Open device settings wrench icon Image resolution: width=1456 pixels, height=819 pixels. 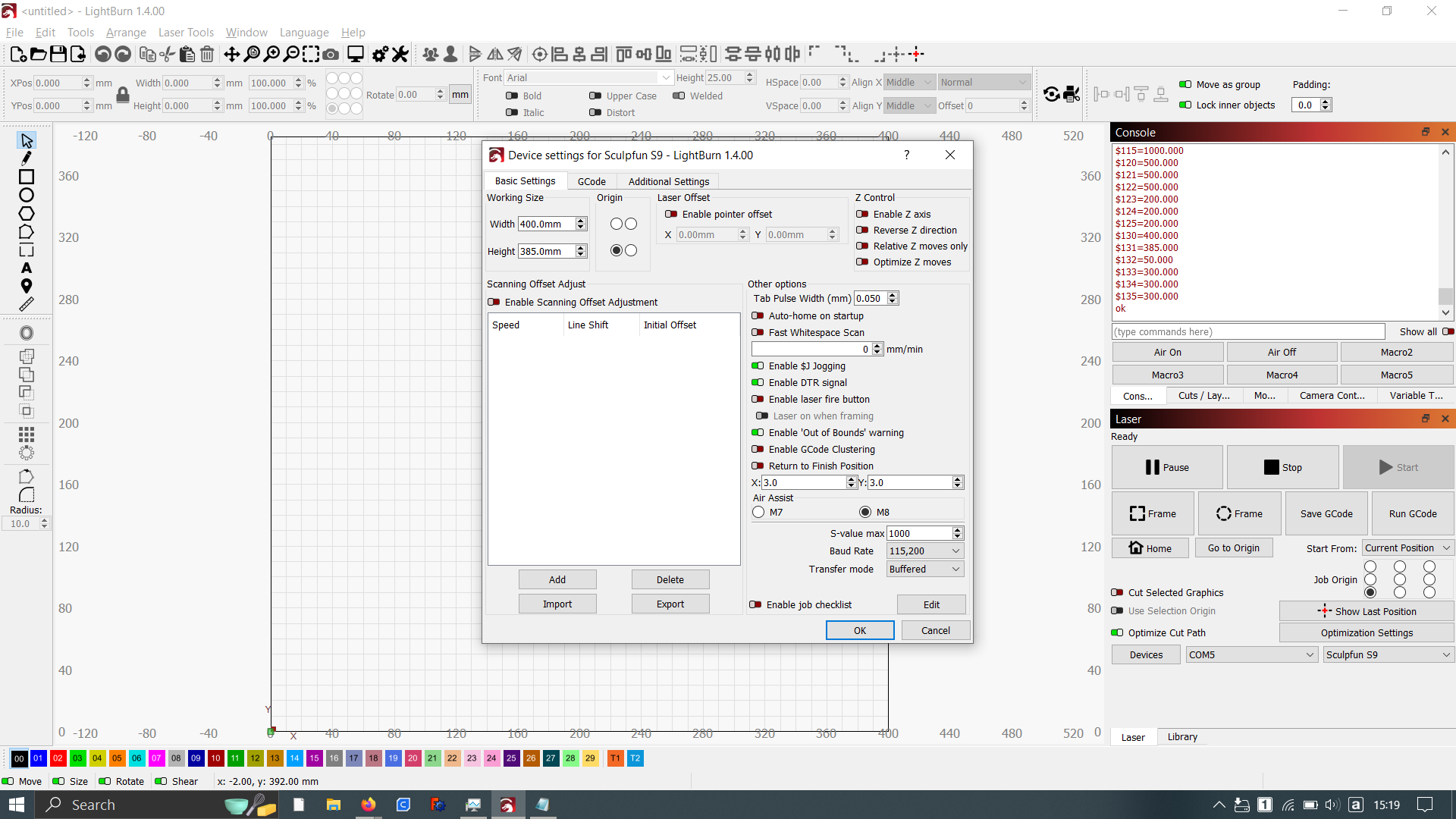[x=400, y=54]
